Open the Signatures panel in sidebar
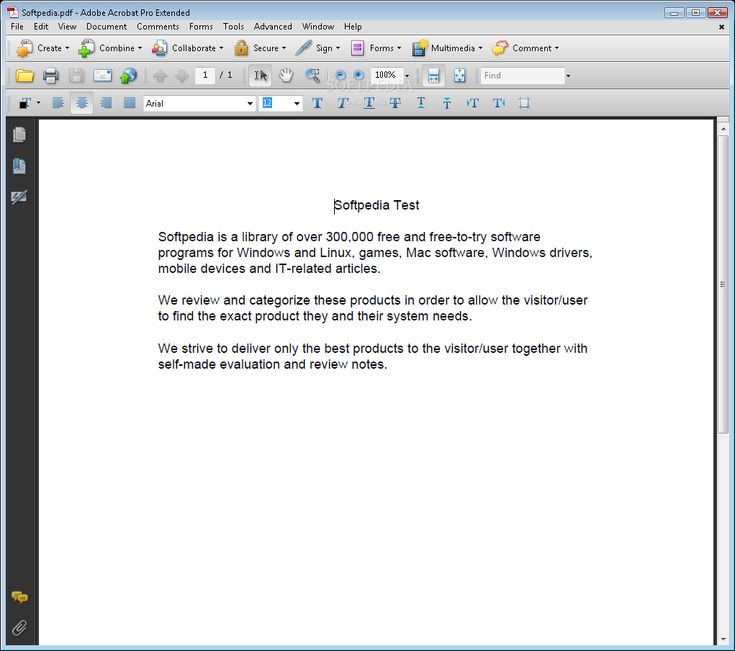 pos(19,197)
